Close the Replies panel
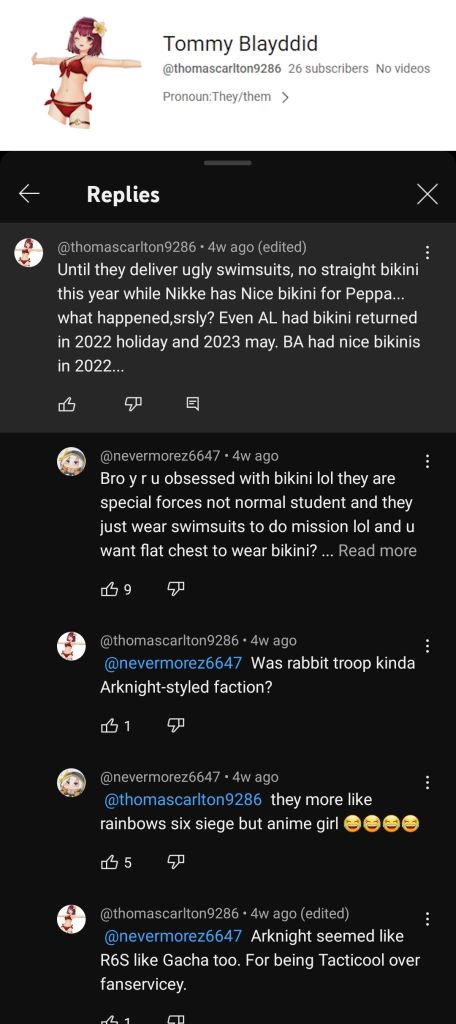The image size is (456, 1024). 427,193
